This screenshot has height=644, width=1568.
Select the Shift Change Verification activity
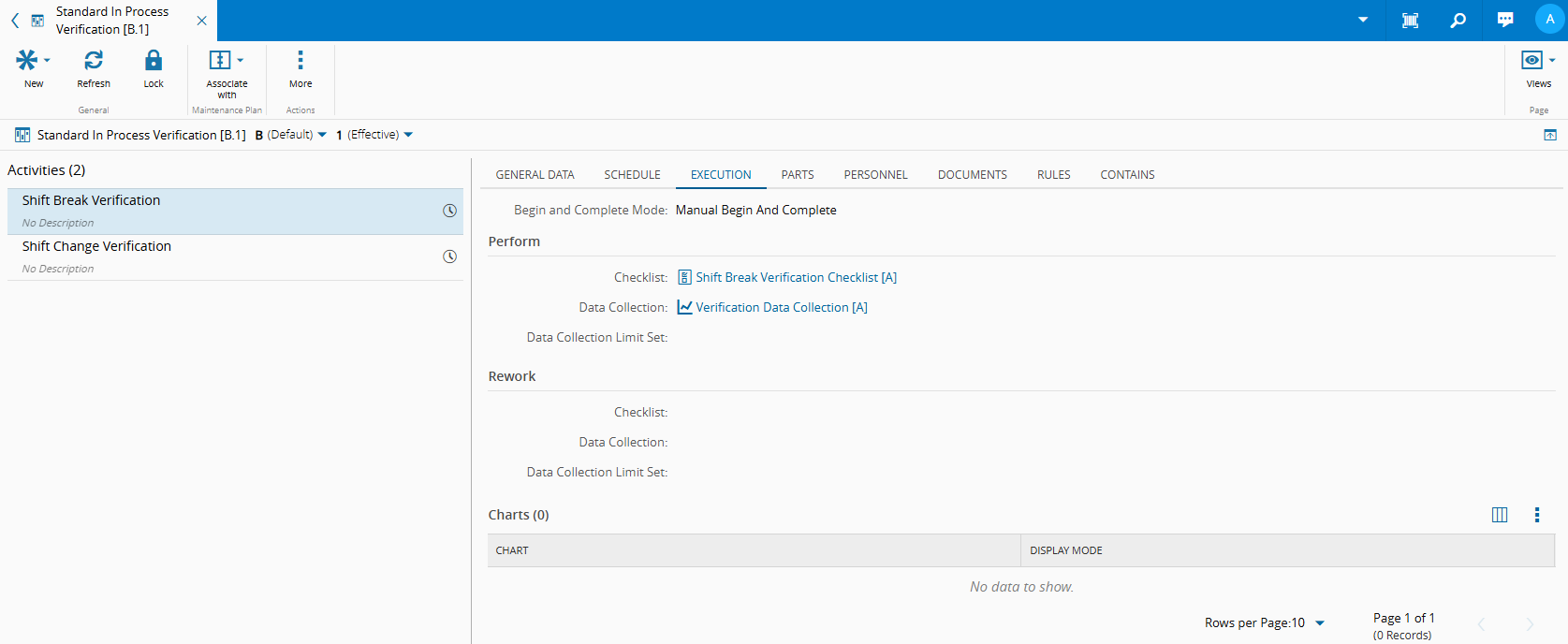point(96,246)
